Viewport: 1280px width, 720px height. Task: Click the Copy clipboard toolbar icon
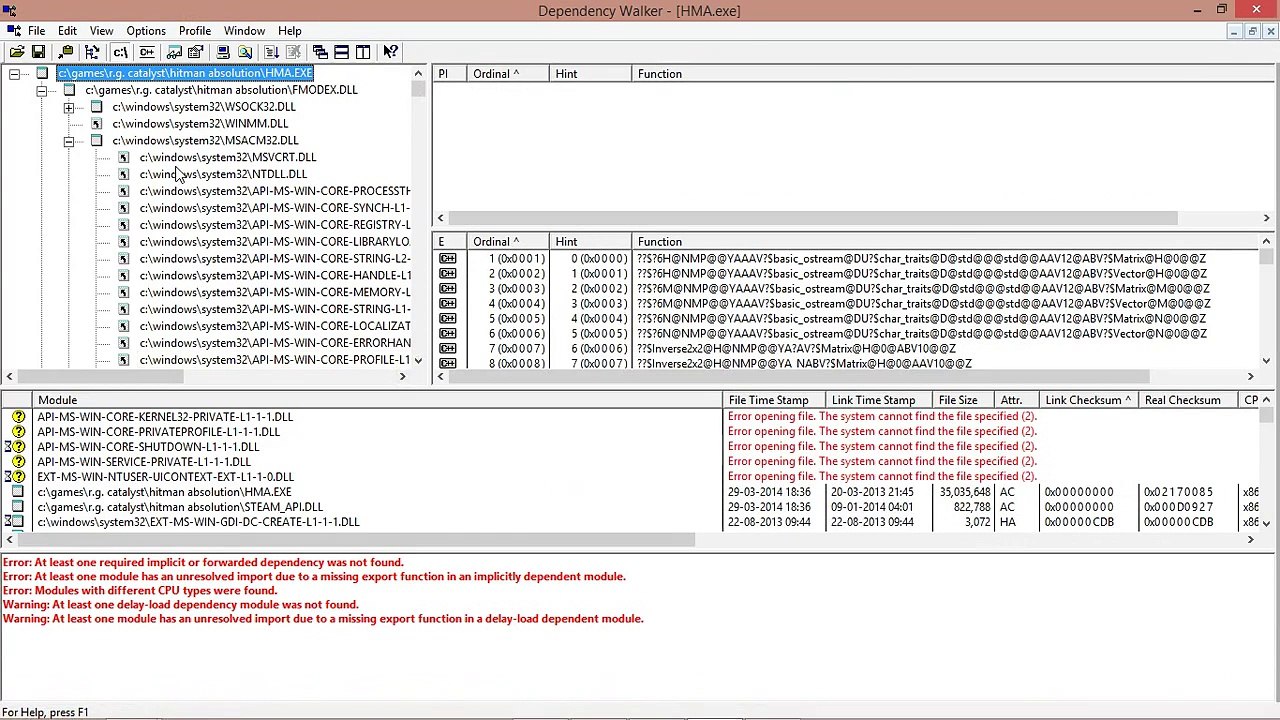[x=67, y=52]
